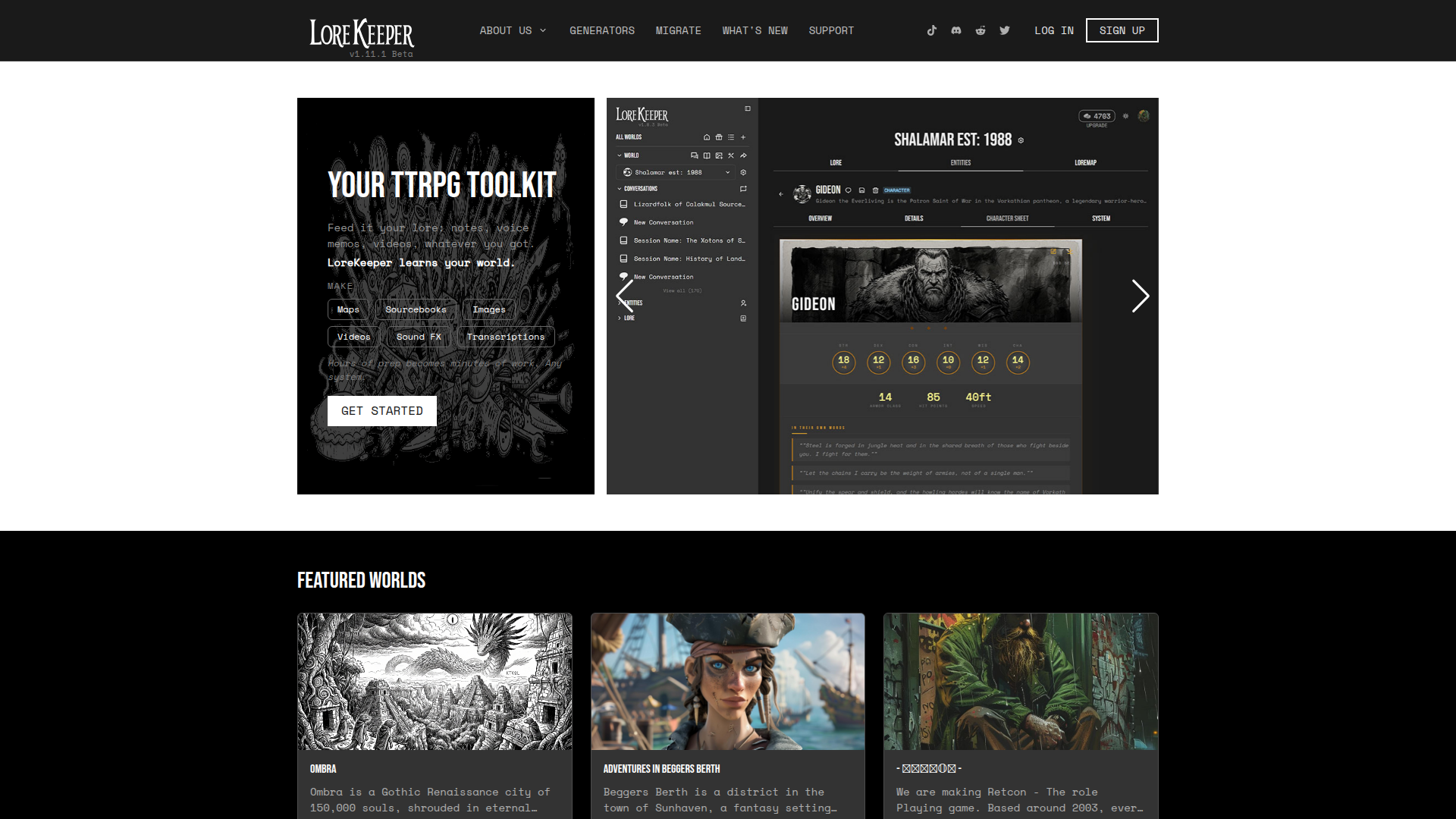Viewport: 1456px width, 819px height.
Task: Click the gift icon beside All Worlds
Action: click(719, 137)
